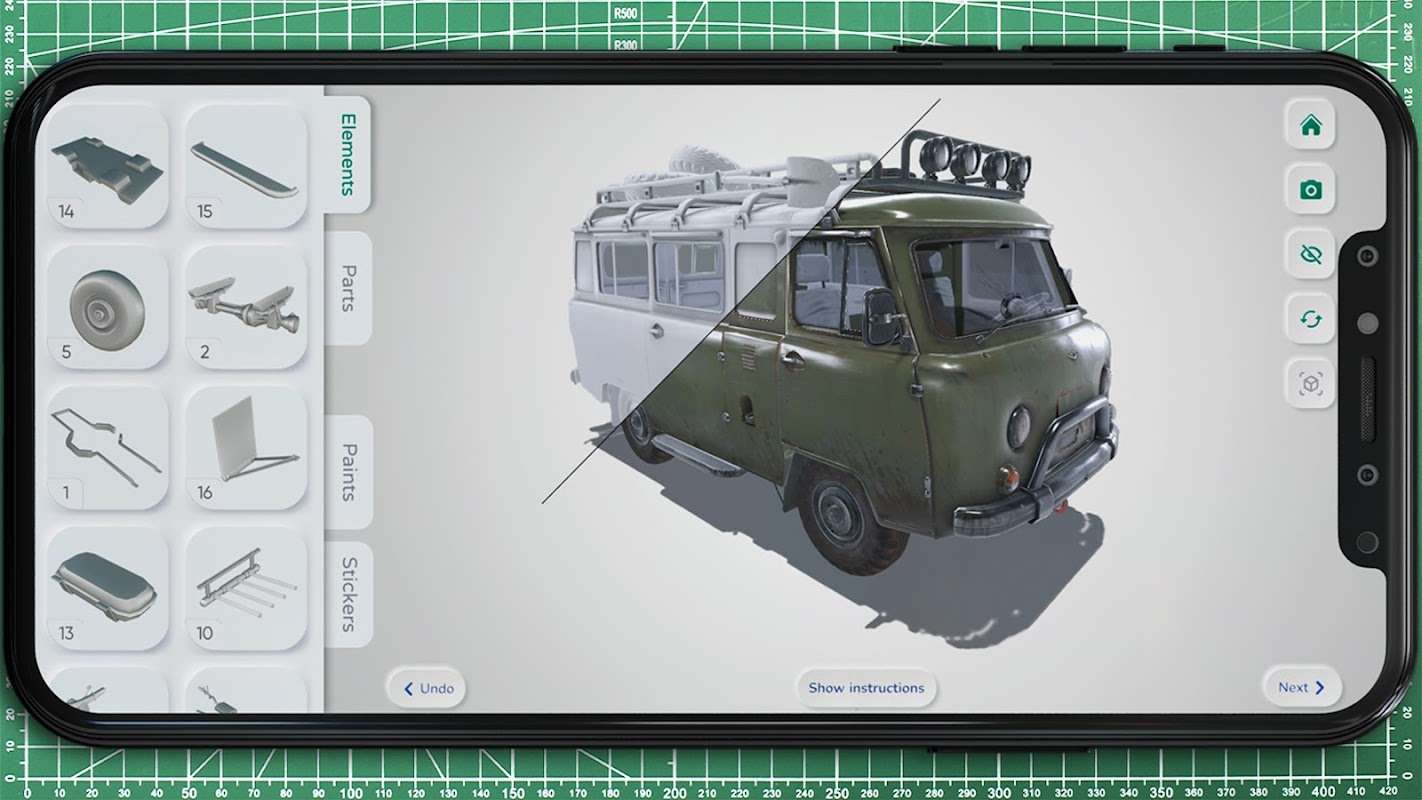The image size is (1422, 800).
Task: Open the Stickers tab
Action: point(348,594)
